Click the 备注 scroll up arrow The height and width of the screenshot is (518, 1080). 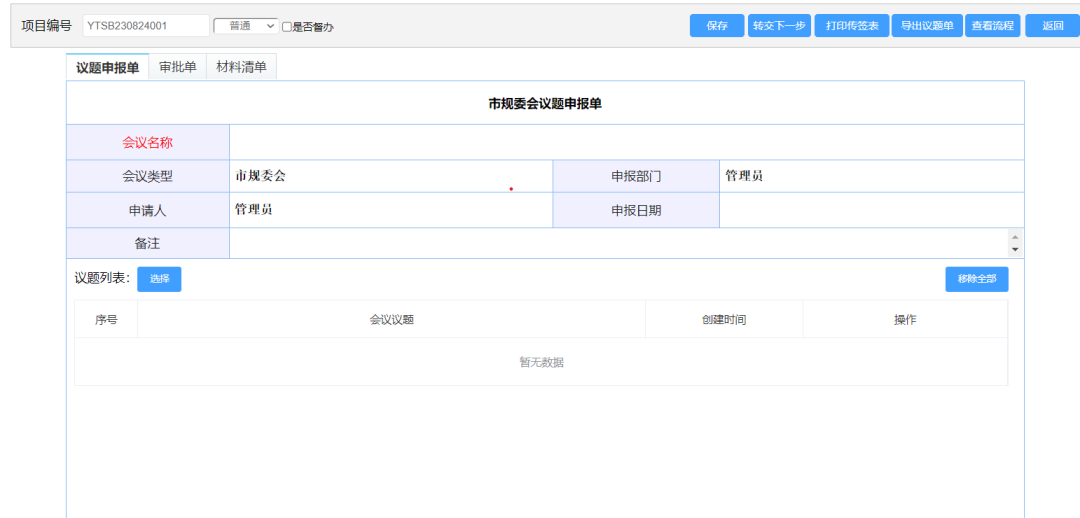coord(1015,236)
